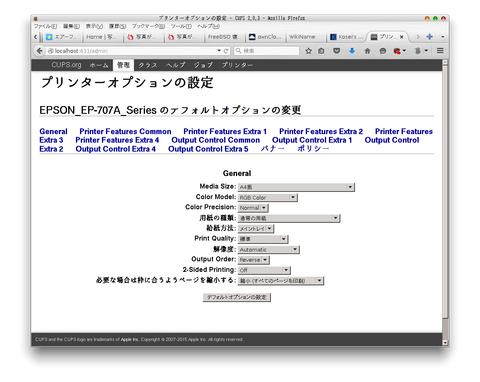The width and height of the screenshot is (480, 382).
Task: Open the ジョブ tab in CUPS navigation
Action: 203,65
